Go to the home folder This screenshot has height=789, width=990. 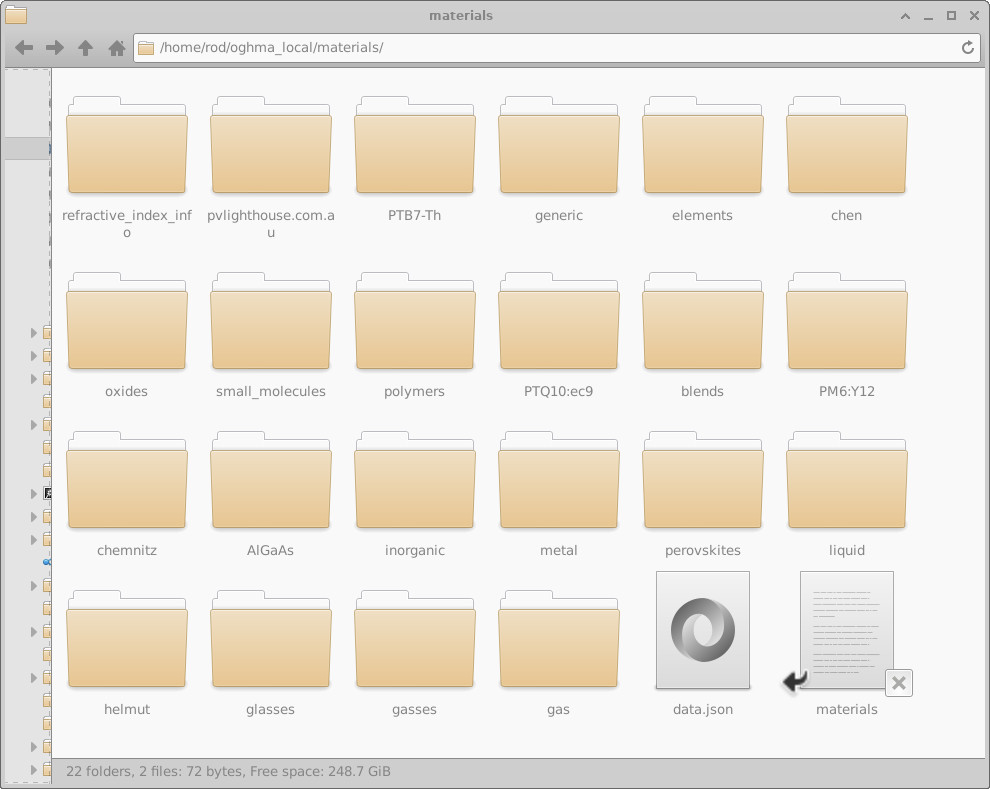(115, 47)
